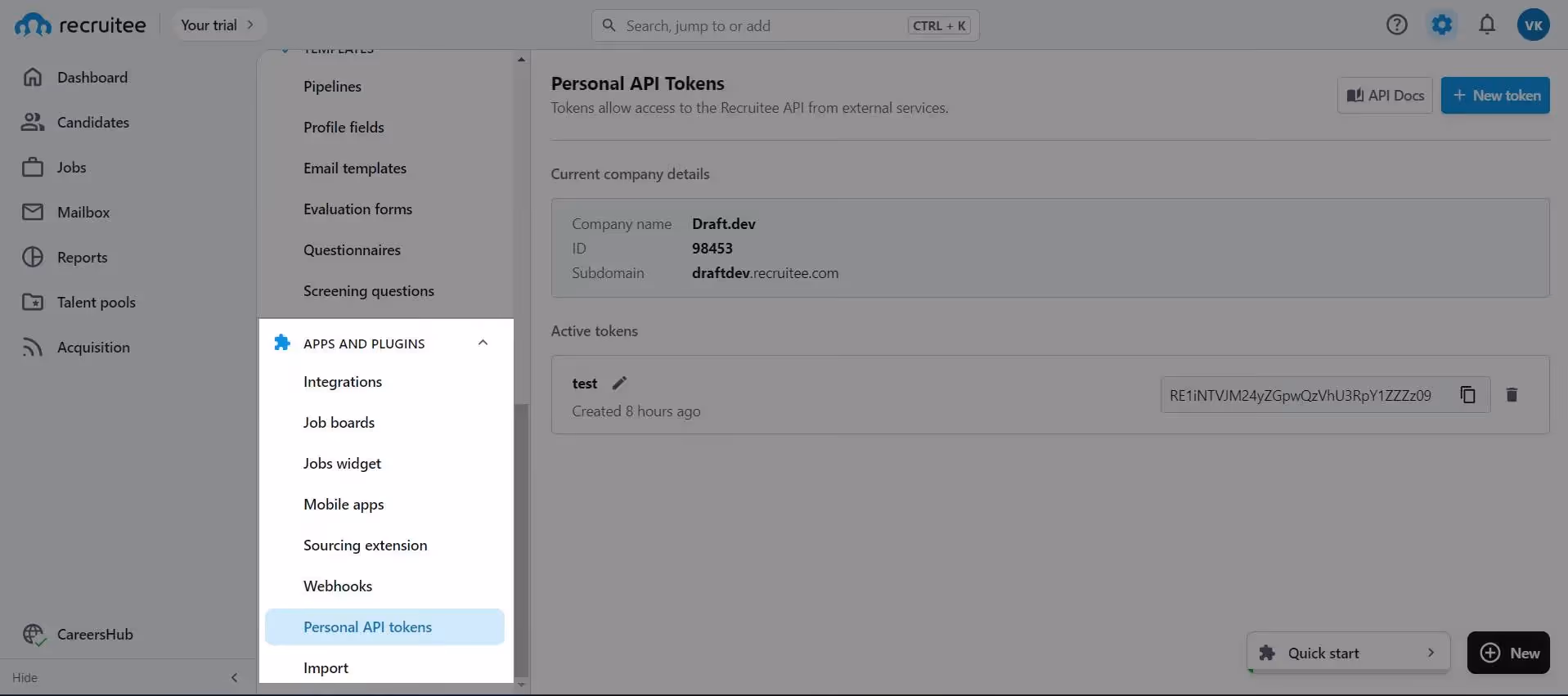Click the Talent pools label
The width and height of the screenshot is (1568, 696).
point(97,302)
